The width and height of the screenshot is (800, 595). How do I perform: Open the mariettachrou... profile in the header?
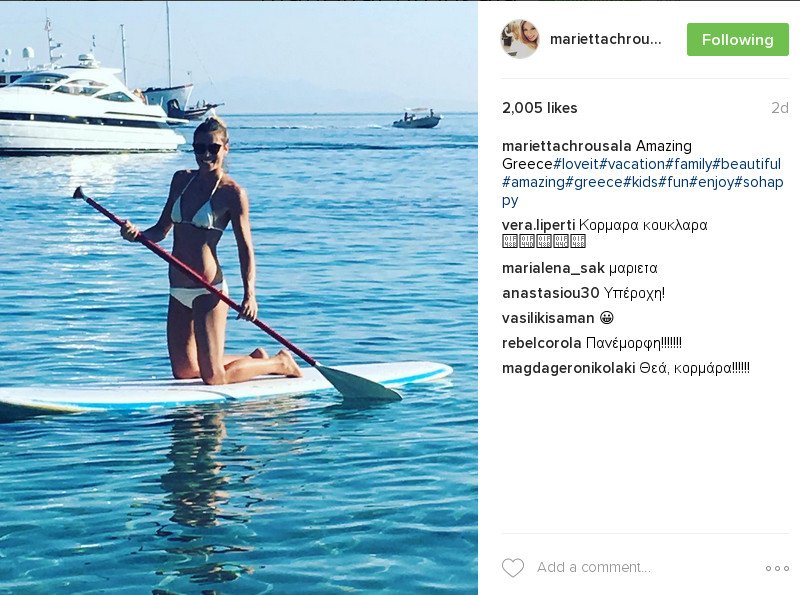coord(606,40)
